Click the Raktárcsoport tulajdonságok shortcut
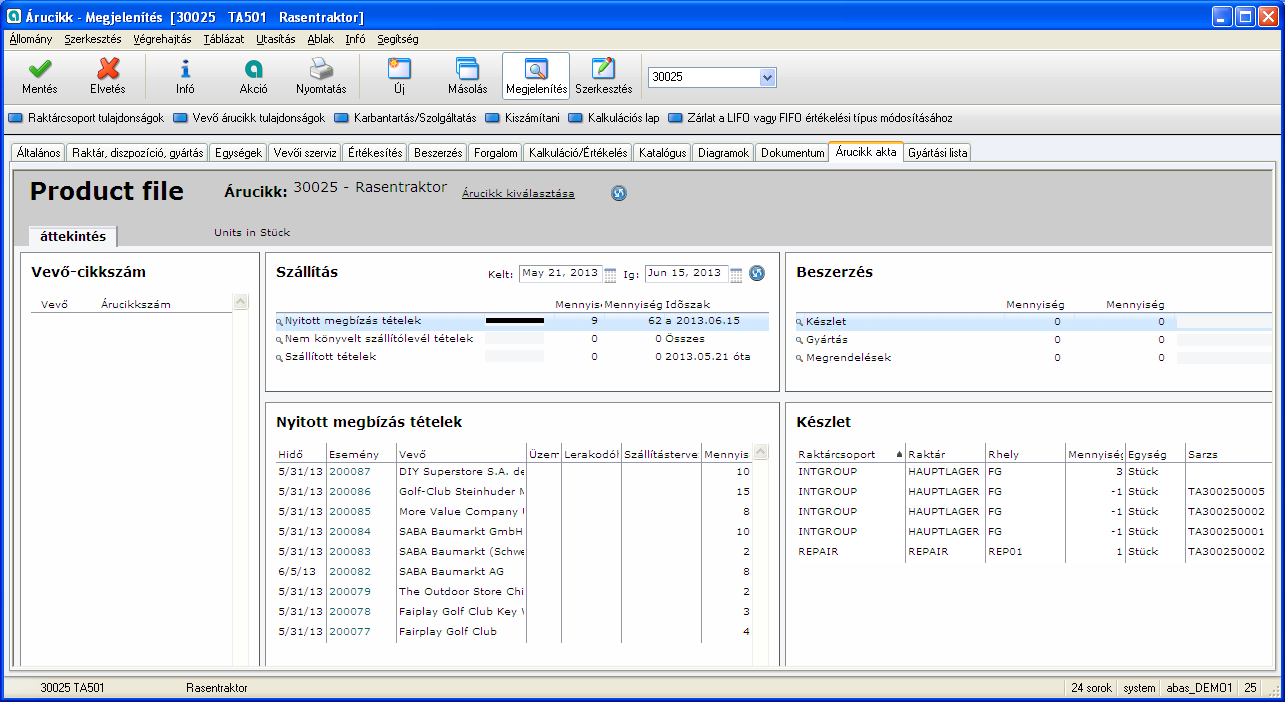The image size is (1285, 702). 86,118
